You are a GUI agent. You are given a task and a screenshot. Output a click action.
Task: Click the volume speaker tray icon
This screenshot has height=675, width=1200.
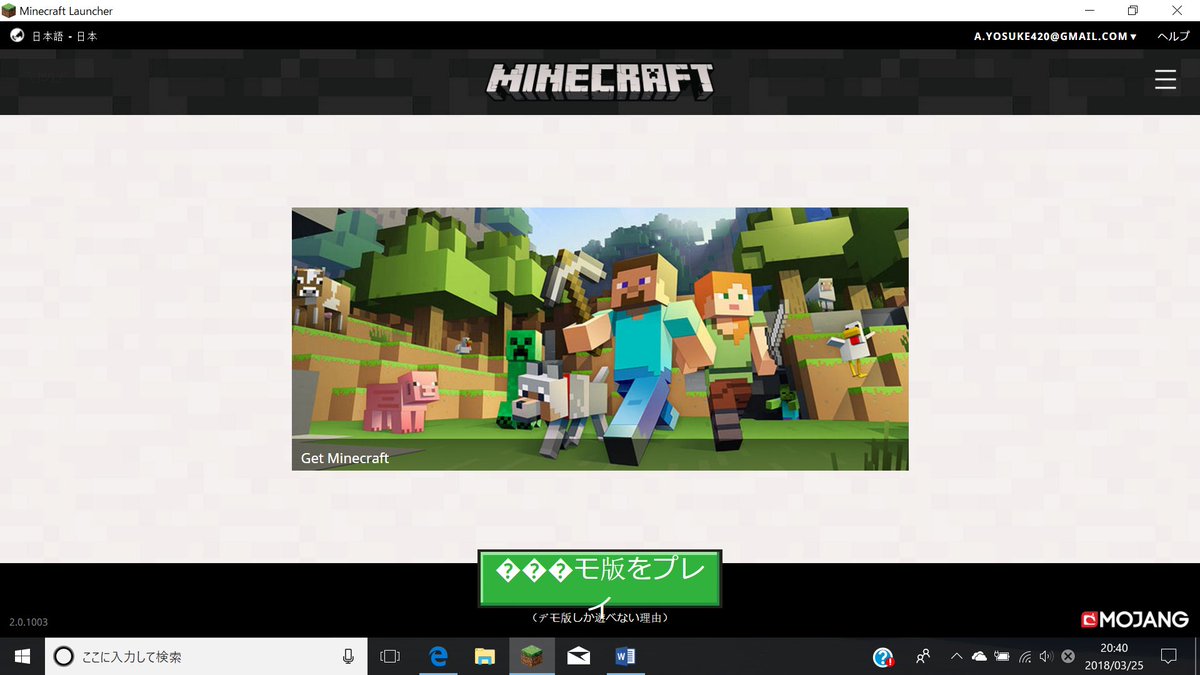tap(1046, 656)
